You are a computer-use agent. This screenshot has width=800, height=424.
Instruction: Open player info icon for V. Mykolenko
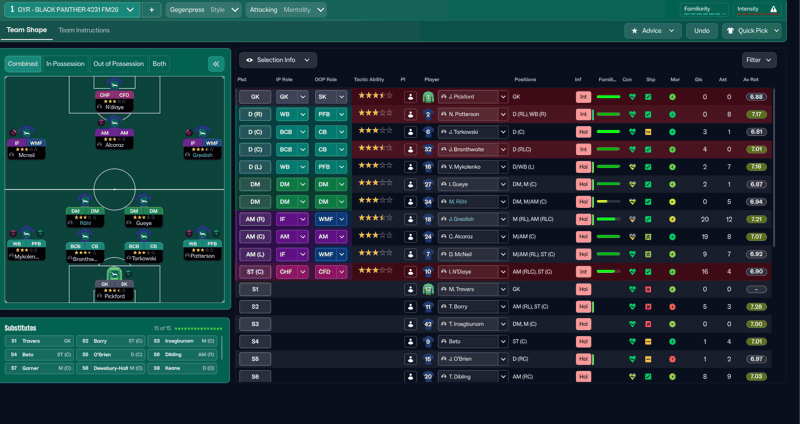(x=410, y=167)
